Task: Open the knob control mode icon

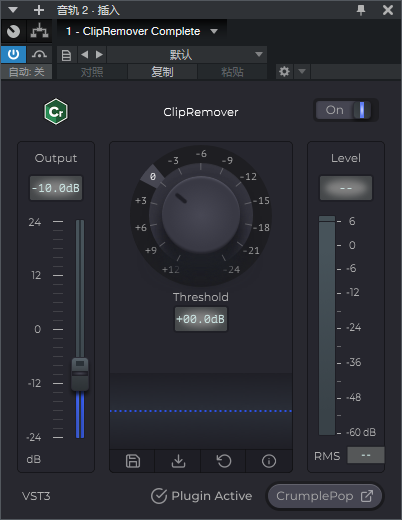Action: (x=14, y=31)
